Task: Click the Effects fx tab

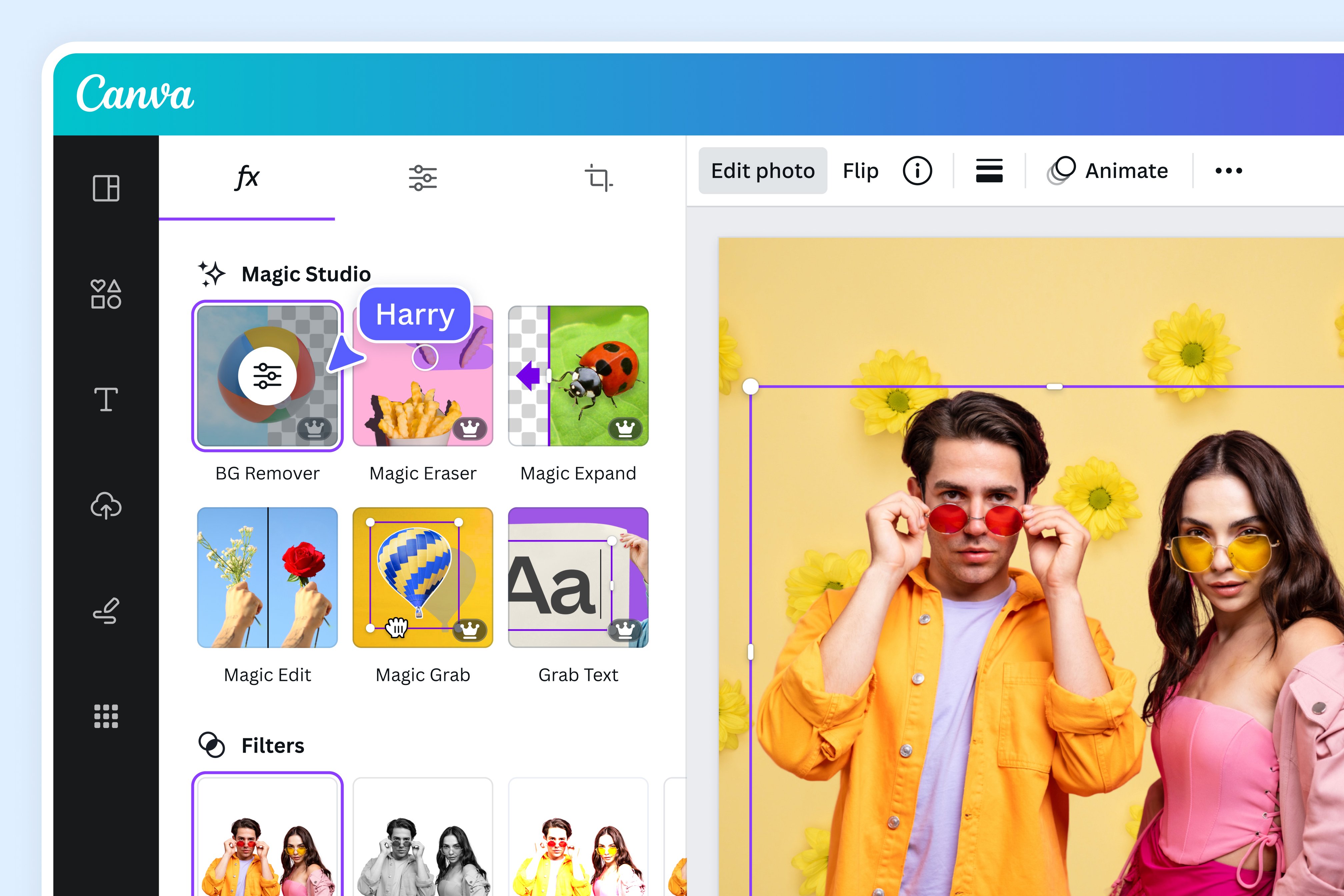Action: coord(248,179)
